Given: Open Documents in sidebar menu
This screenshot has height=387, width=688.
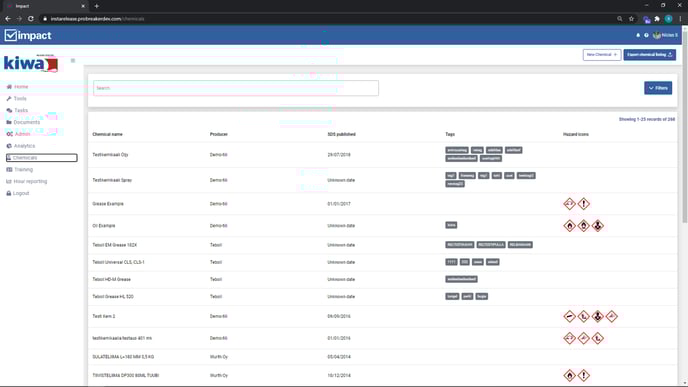Looking at the screenshot, I should pos(27,122).
